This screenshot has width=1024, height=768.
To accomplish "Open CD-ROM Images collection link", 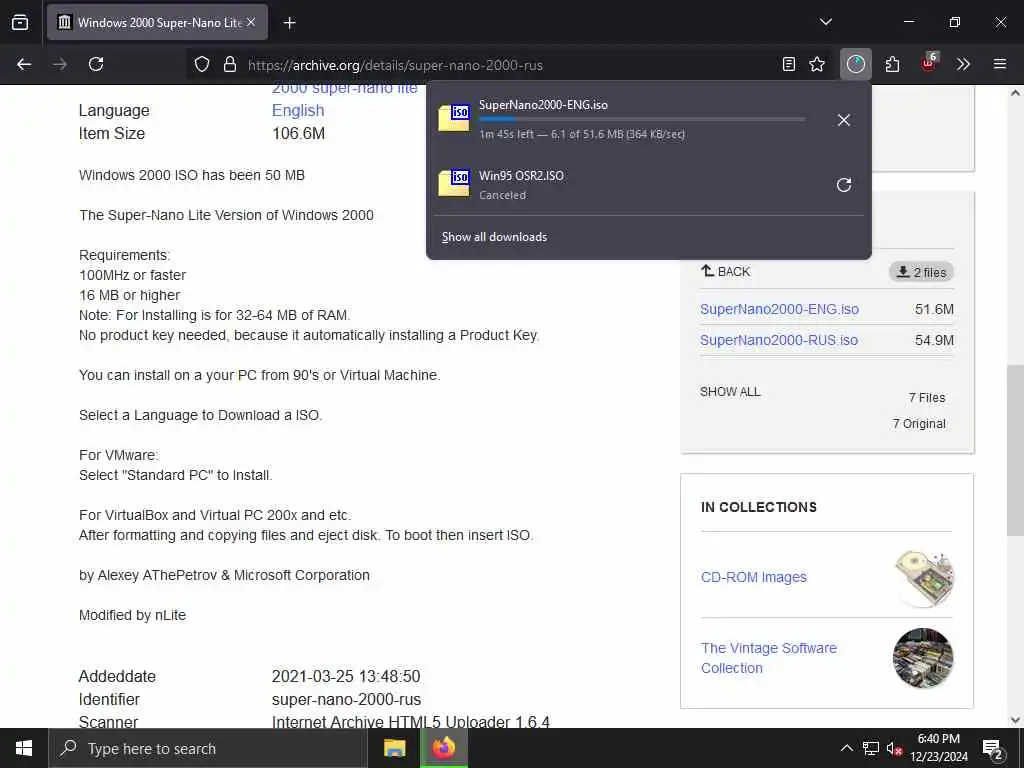I will [754, 577].
